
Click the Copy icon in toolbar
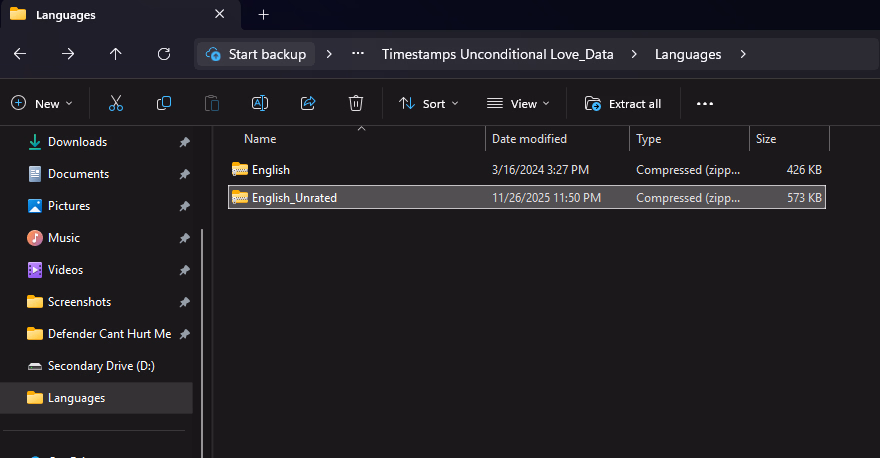(164, 103)
